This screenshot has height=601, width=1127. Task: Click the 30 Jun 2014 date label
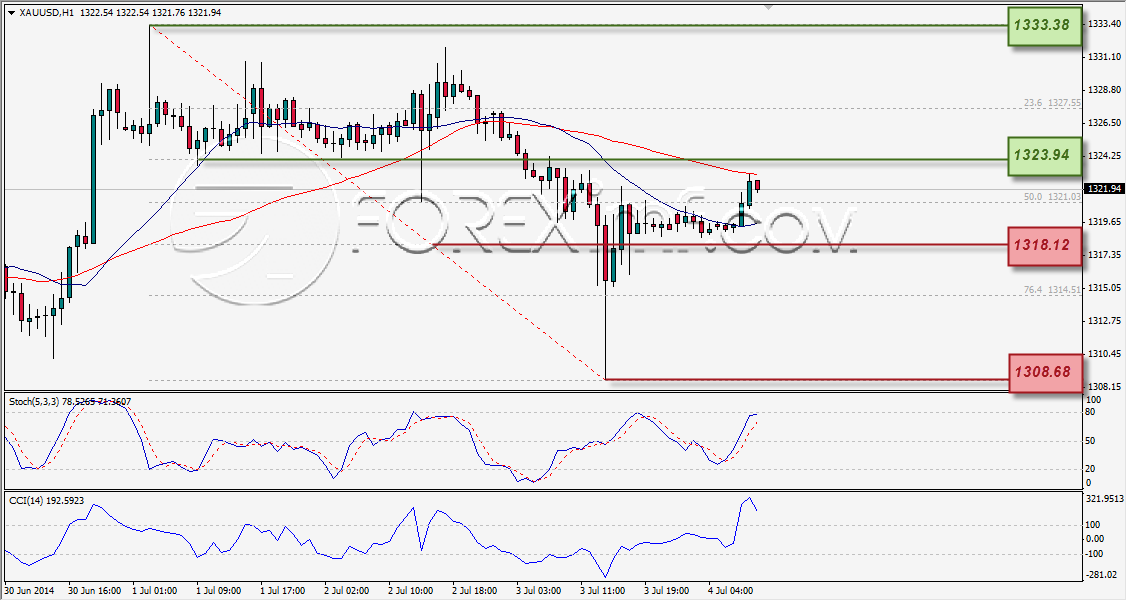[29, 590]
